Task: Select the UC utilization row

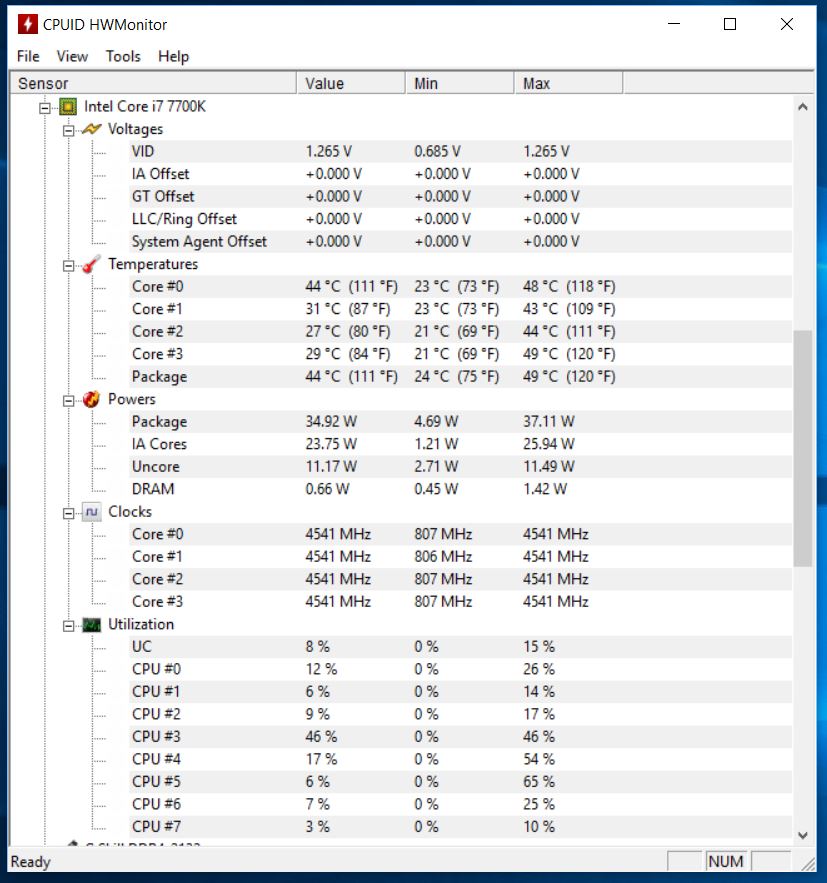Action: pos(460,647)
